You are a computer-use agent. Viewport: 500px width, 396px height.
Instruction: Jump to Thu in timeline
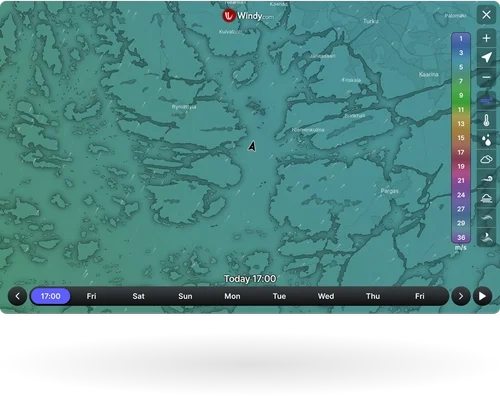tap(373, 296)
